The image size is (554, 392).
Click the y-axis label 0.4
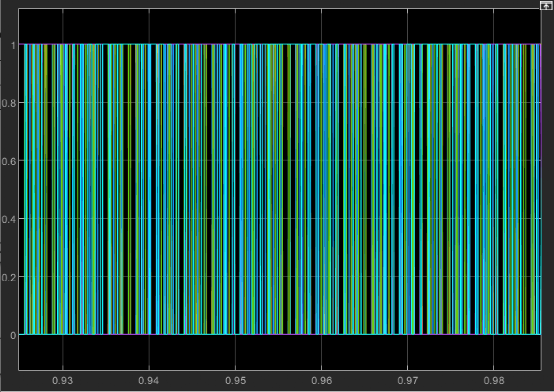point(9,220)
